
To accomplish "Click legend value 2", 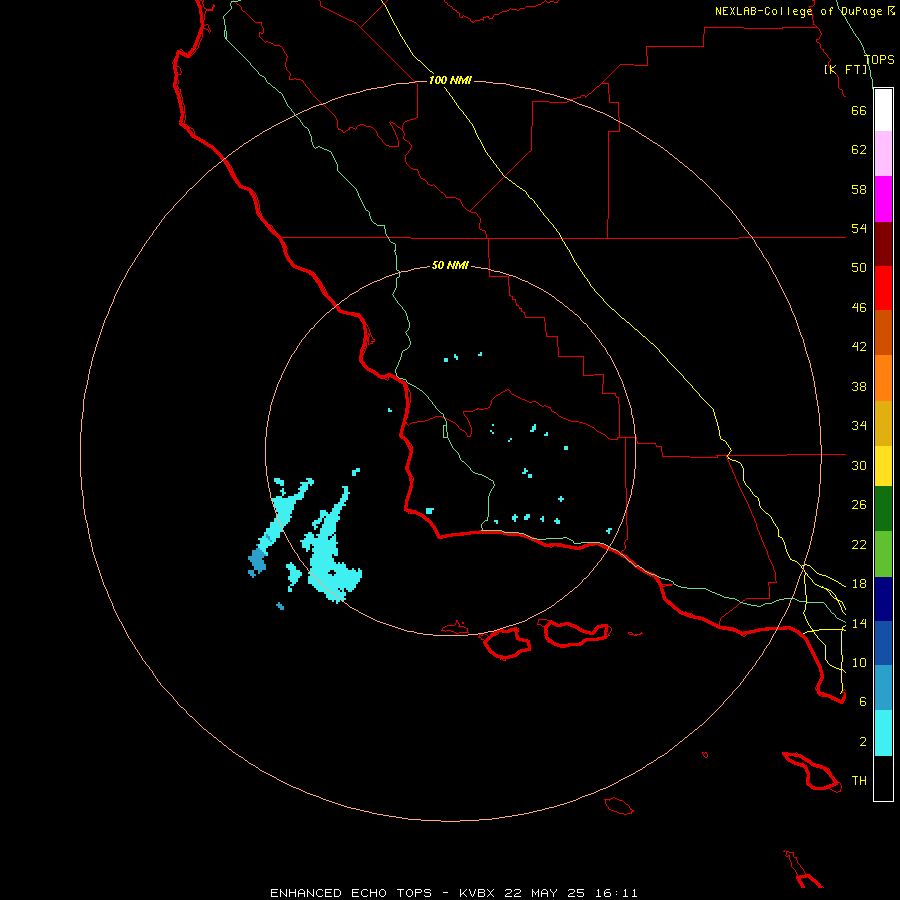I will click(x=862, y=742).
